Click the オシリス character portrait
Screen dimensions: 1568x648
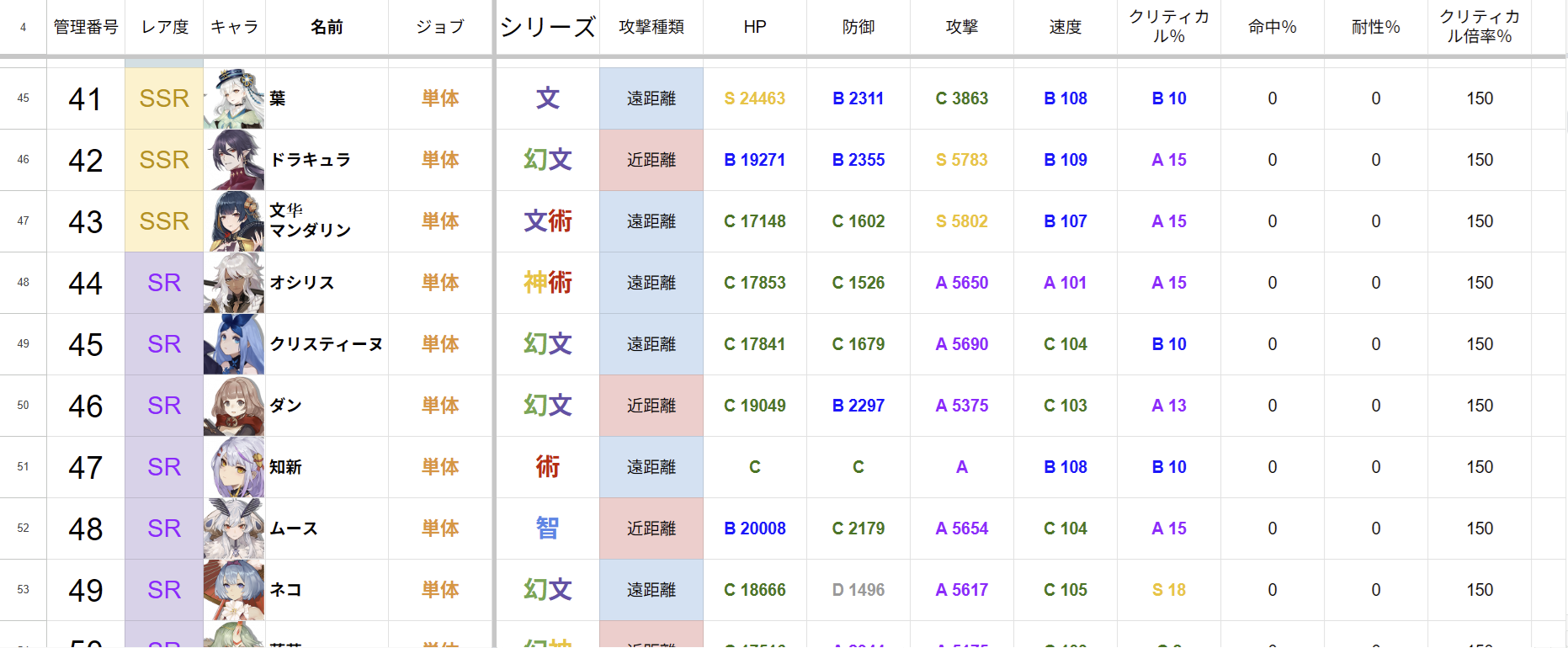click(234, 283)
